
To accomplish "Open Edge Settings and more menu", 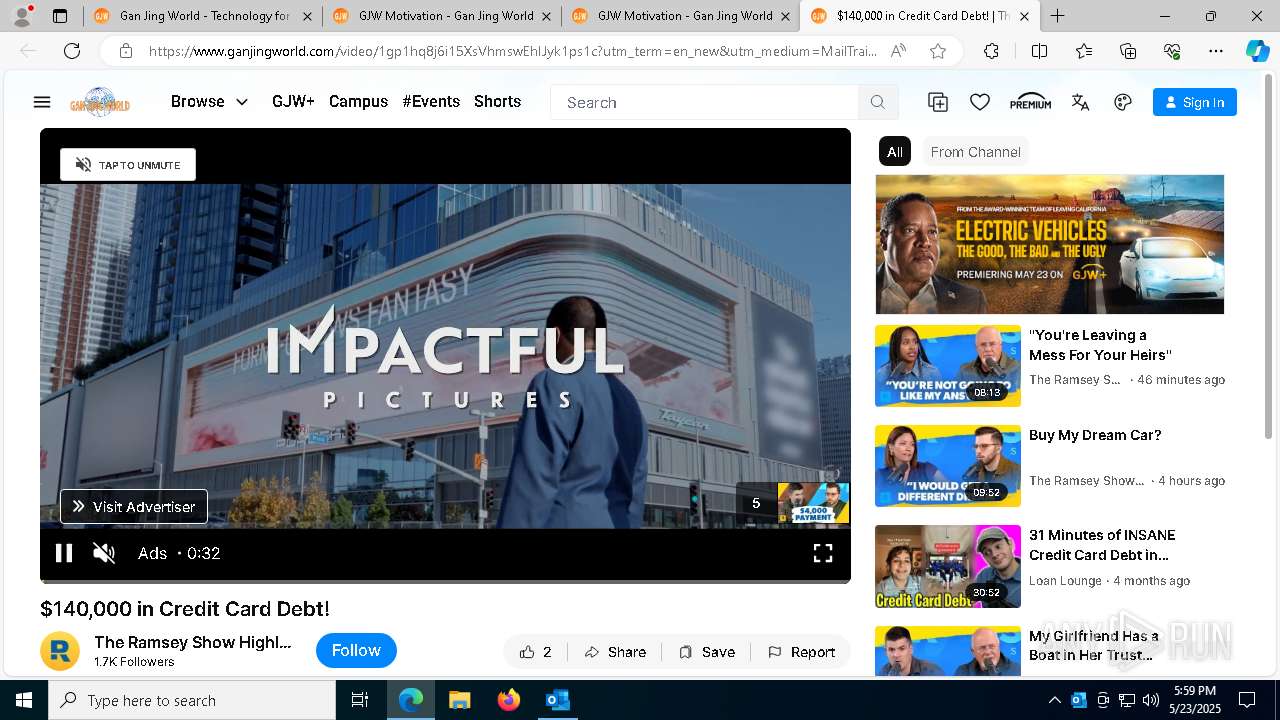I will pos(1215,51).
